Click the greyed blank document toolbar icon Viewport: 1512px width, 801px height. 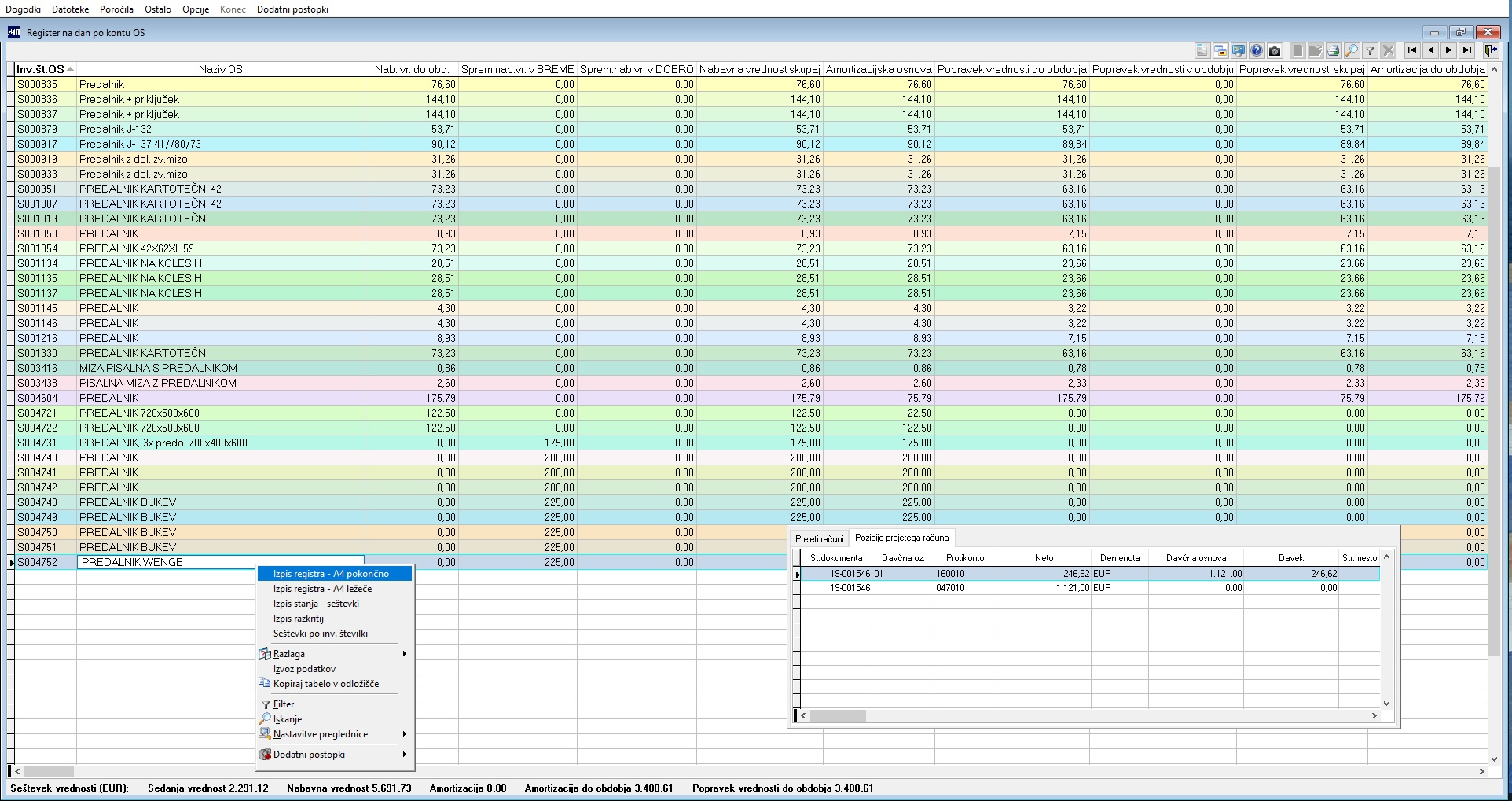[x=1297, y=51]
